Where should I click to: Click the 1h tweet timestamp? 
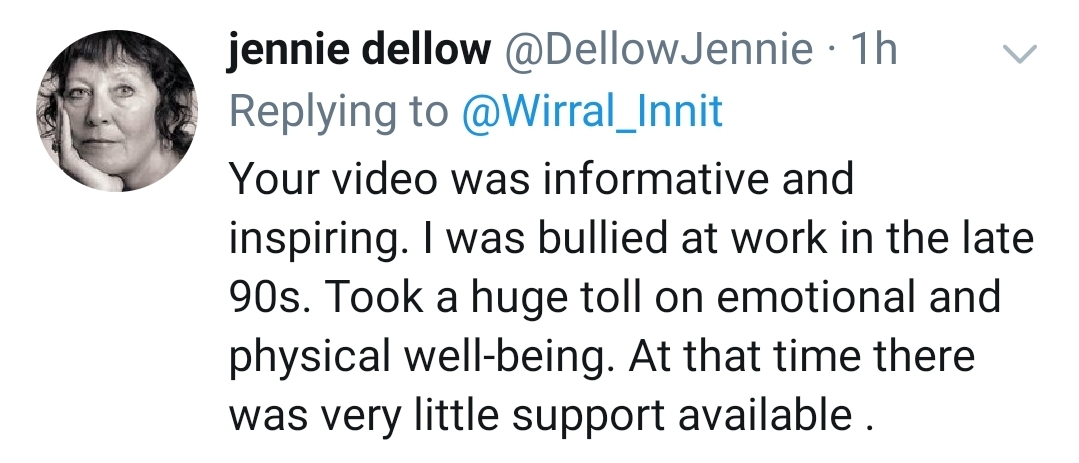[871, 51]
